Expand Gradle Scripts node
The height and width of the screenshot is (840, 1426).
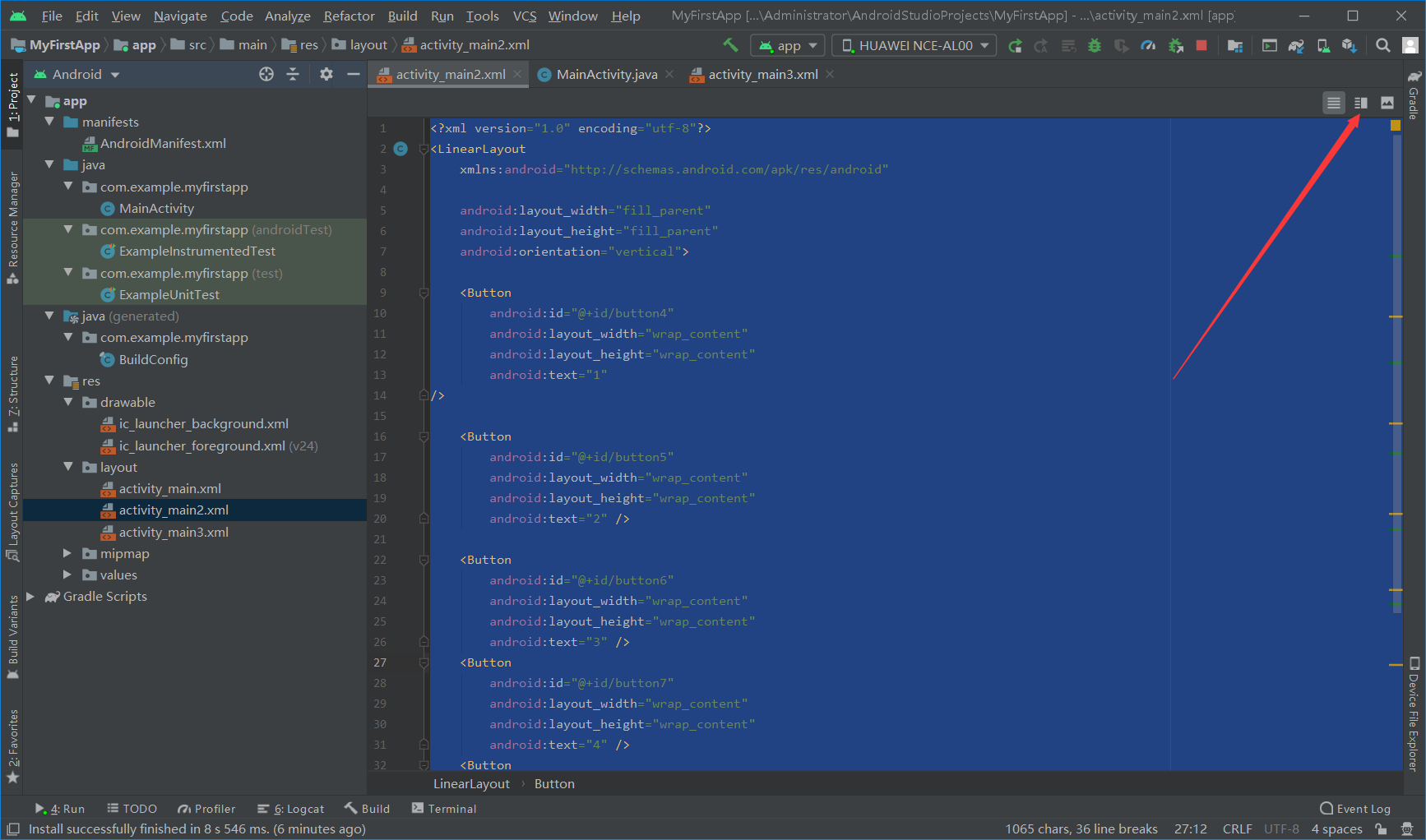coord(30,596)
